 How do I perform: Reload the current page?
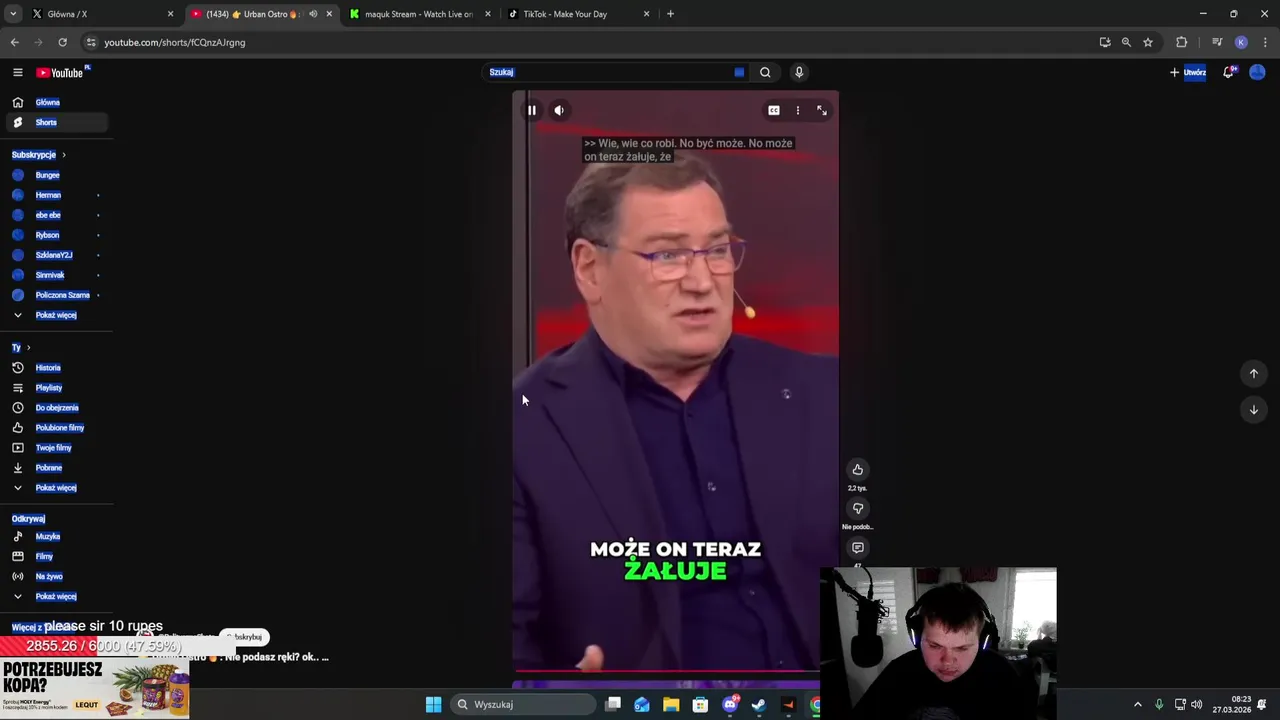(x=62, y=42)
